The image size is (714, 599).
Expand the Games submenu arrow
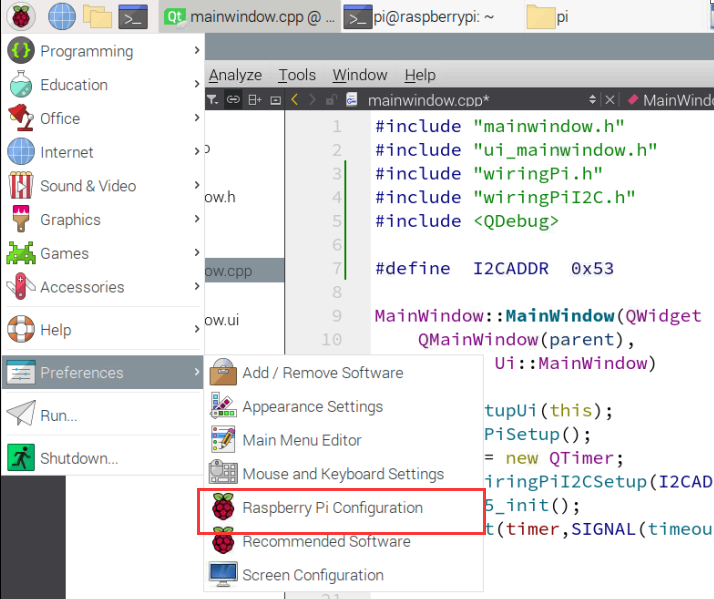tap(197, 252)
